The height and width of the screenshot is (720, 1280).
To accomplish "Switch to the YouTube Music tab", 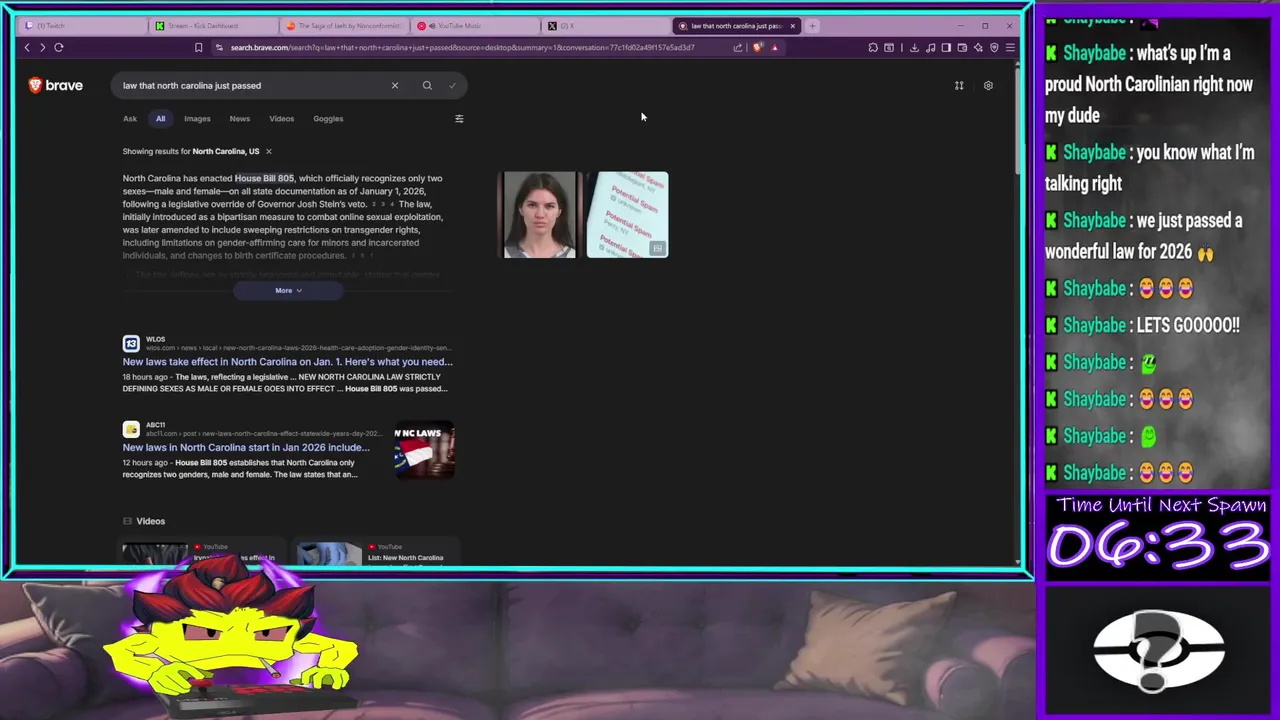I will [476, 26].
